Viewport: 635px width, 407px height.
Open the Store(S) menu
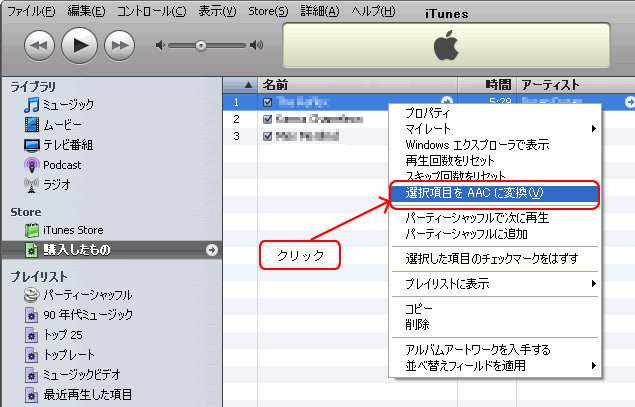tap(268, 11)
